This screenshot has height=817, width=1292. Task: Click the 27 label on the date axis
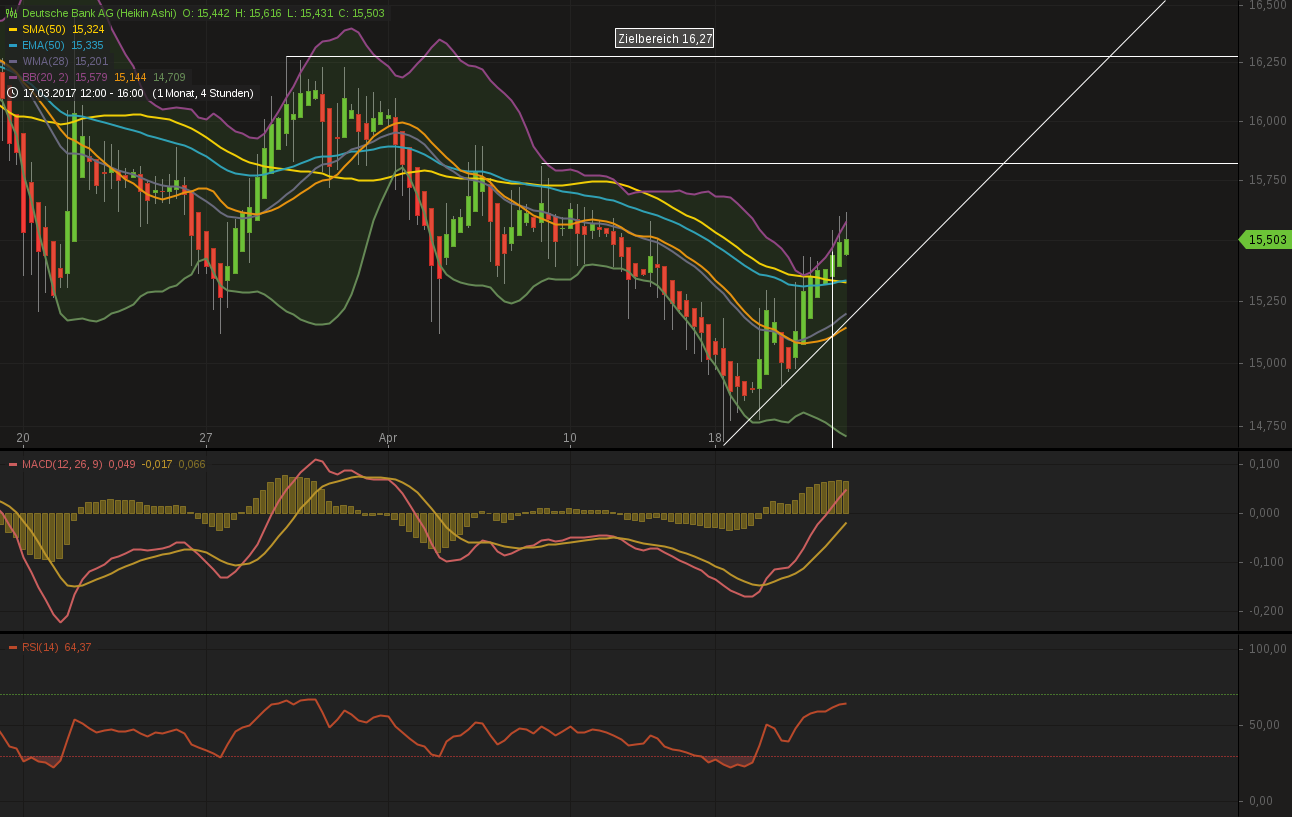206,438
